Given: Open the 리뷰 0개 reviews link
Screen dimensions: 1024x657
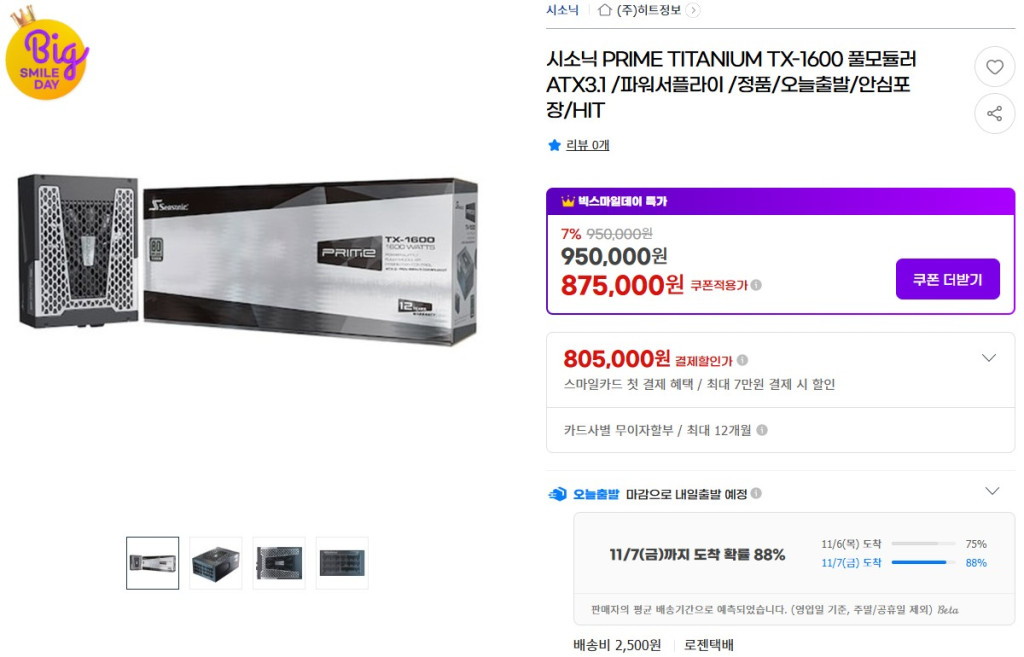Looking at the screenshot, I should tap(588, 145).
